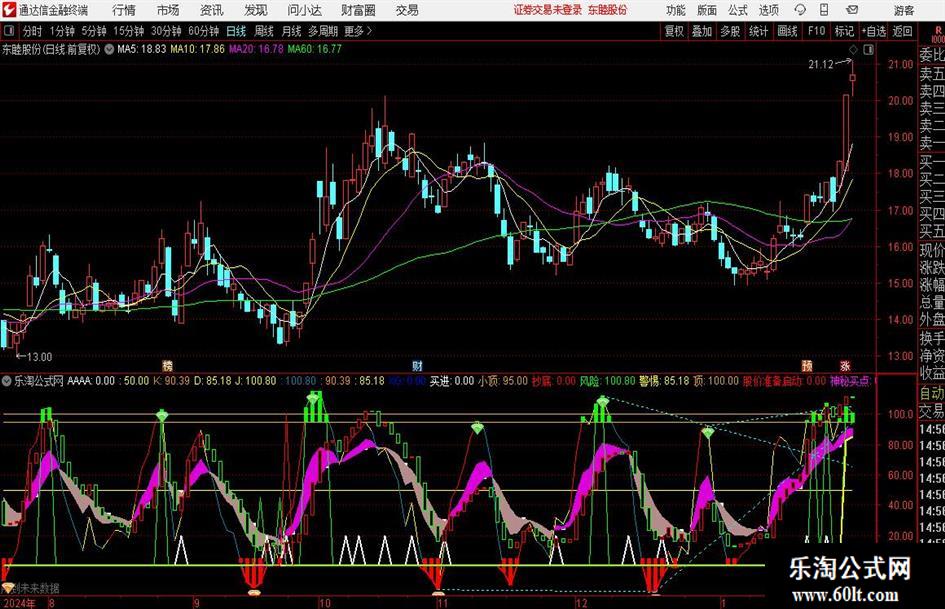Click the 预 marker icon
This screenshot has height=609, width=945.
807,365
